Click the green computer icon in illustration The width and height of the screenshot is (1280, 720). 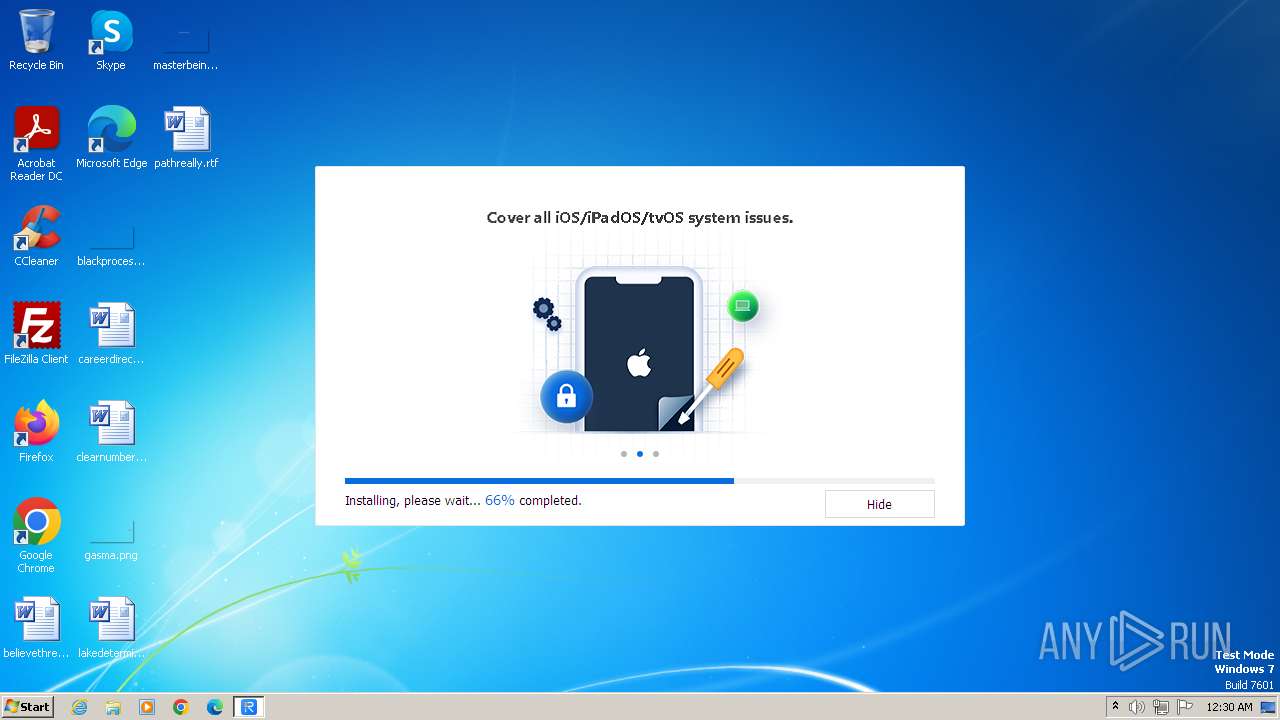[742, 306]
